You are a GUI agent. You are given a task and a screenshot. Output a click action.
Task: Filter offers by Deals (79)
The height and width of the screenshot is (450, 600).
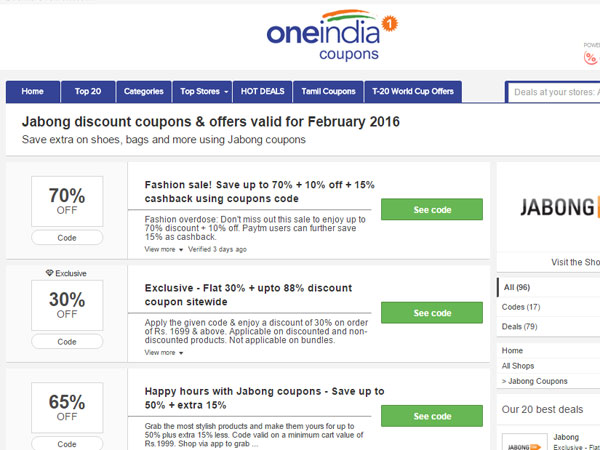520,326
